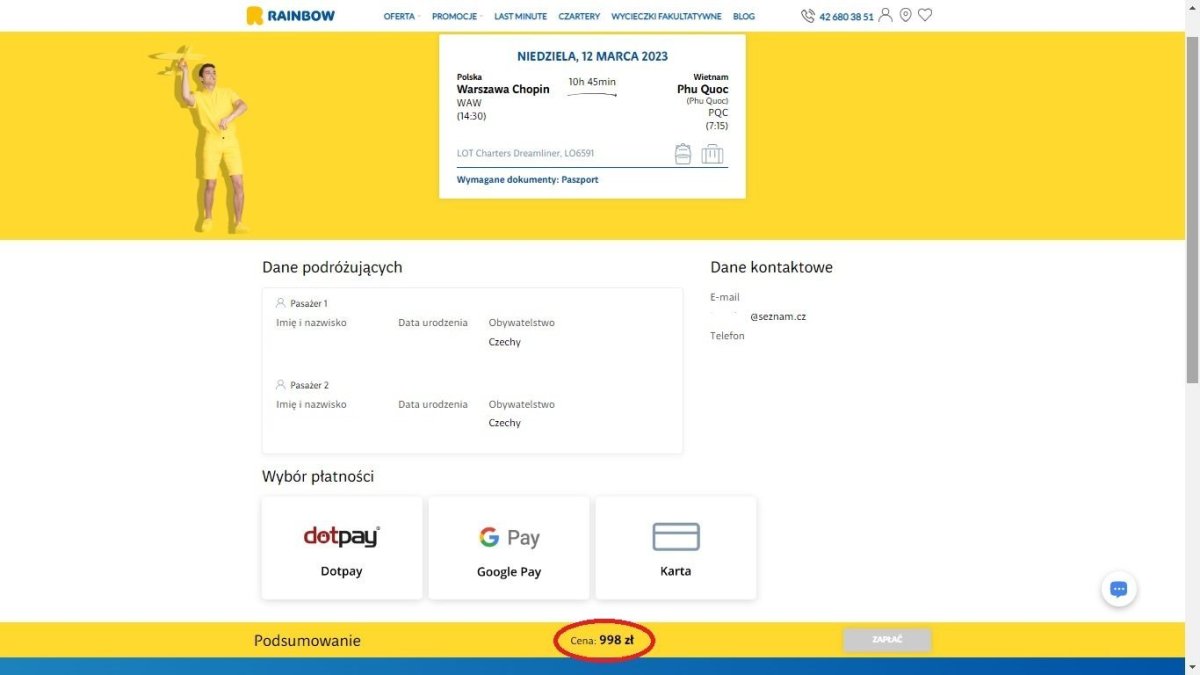Open Wycieczki Fakultatywne page
Viewport: 1200px width, 675px height.
(666, 17)
